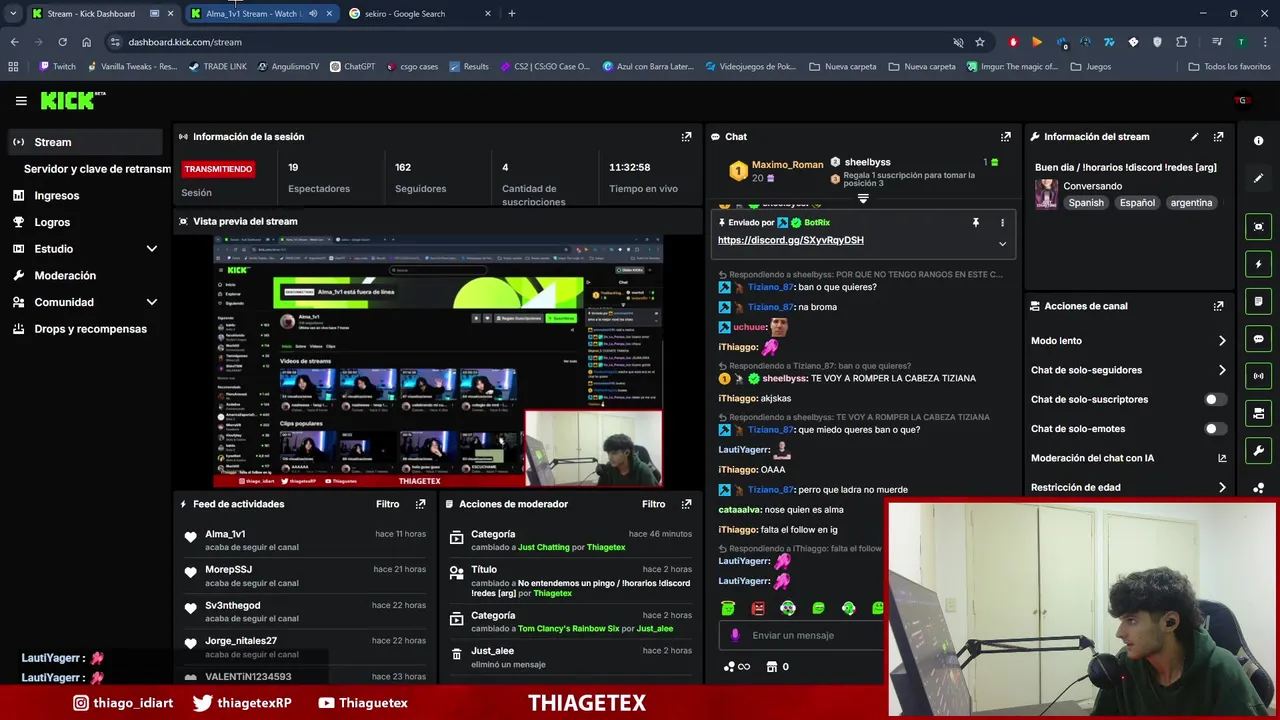This screenshot has width=1280, height=720.
Task: Click the lightning bolt icon in right sidebar
Action: click(1258, 264)
